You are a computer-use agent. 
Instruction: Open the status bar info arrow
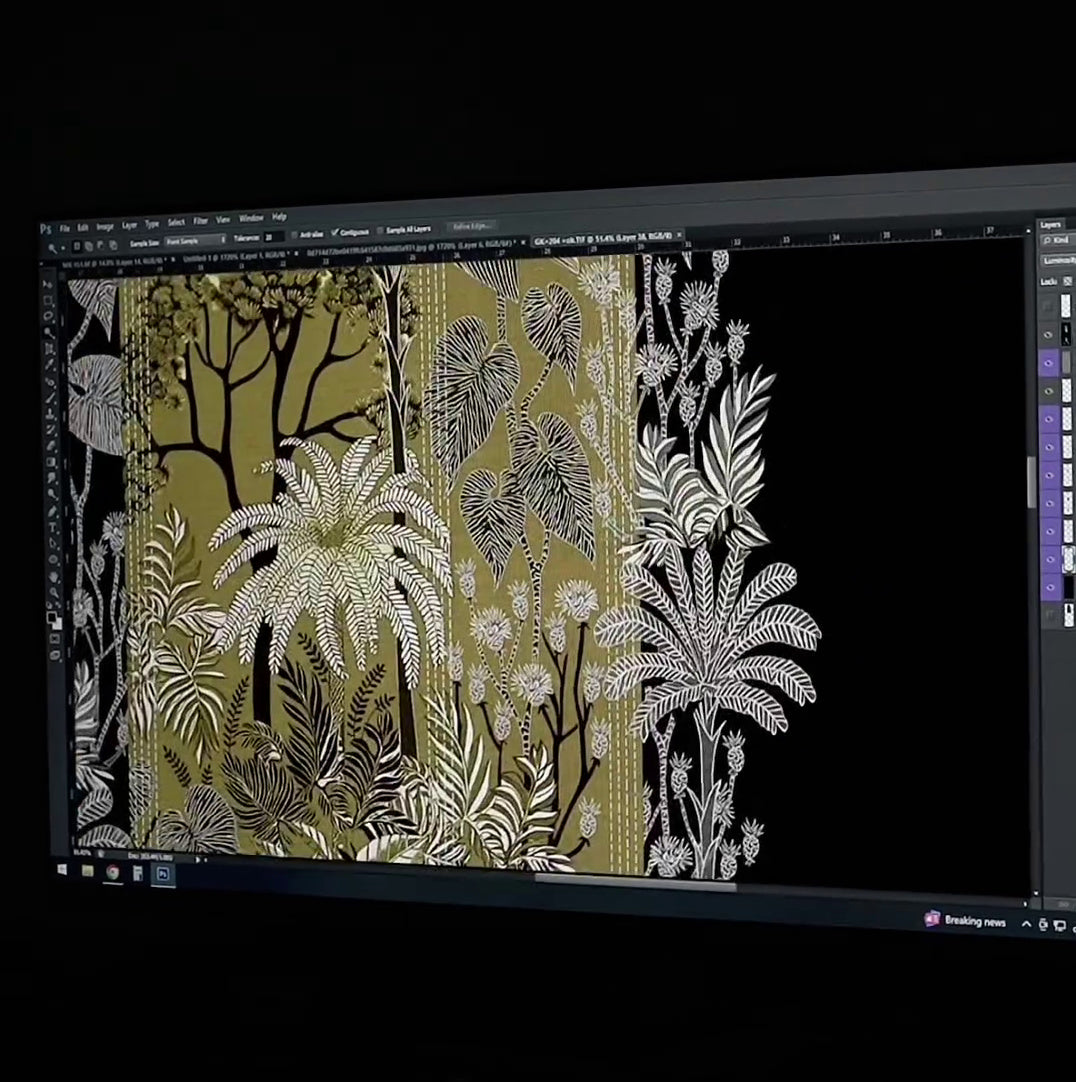(x=198, y=860)
